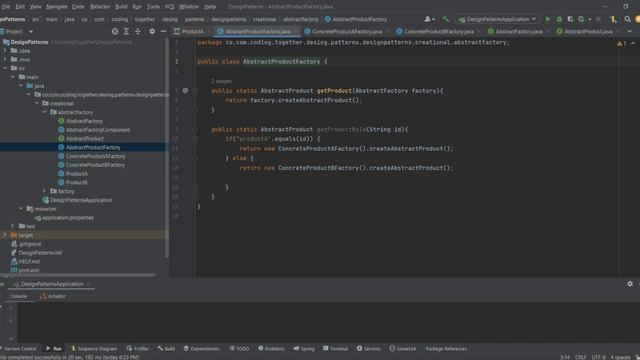Collapse the main folder in tree

click(13, 77)
